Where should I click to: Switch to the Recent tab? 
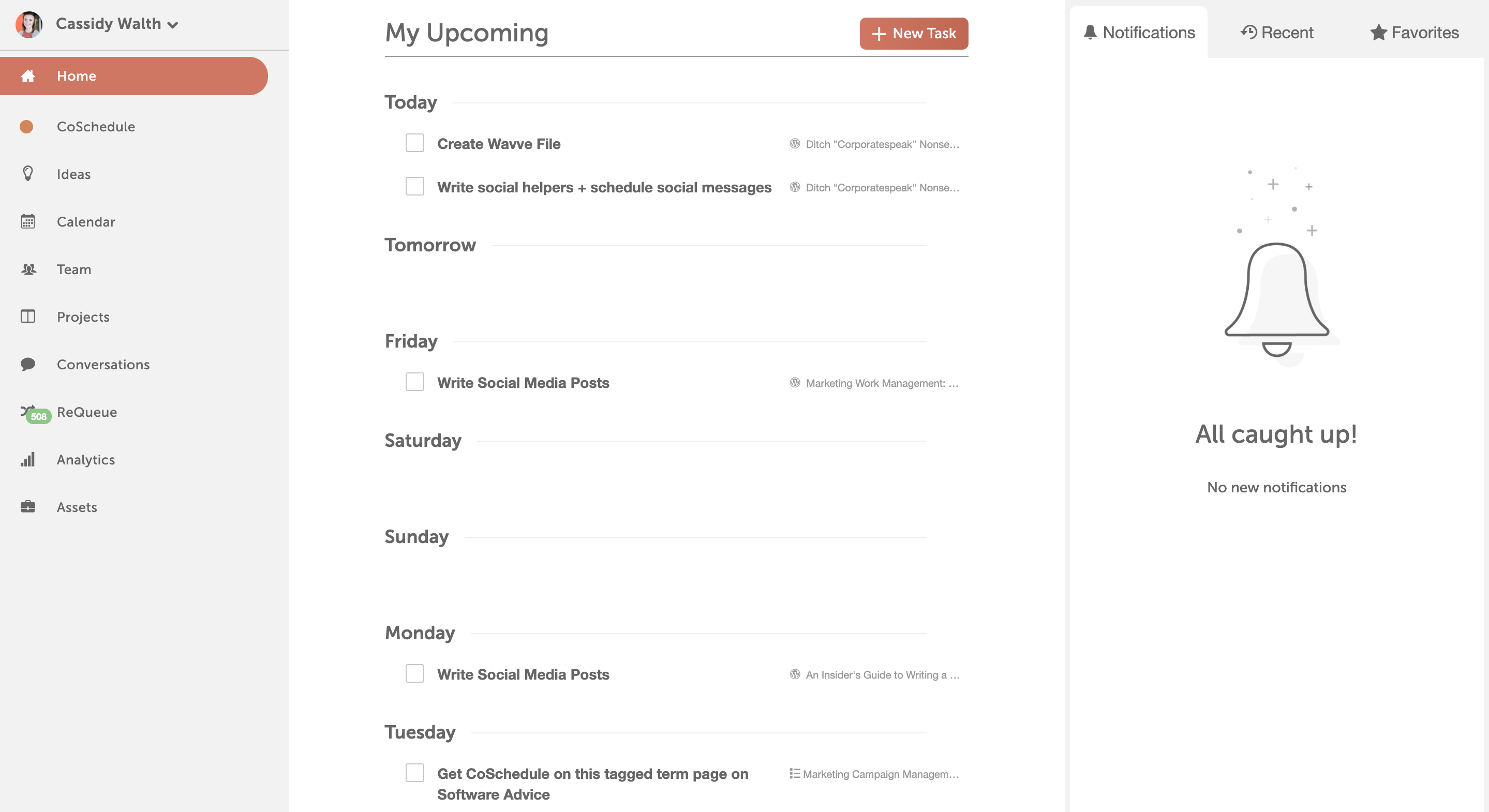coord(1277,33)
